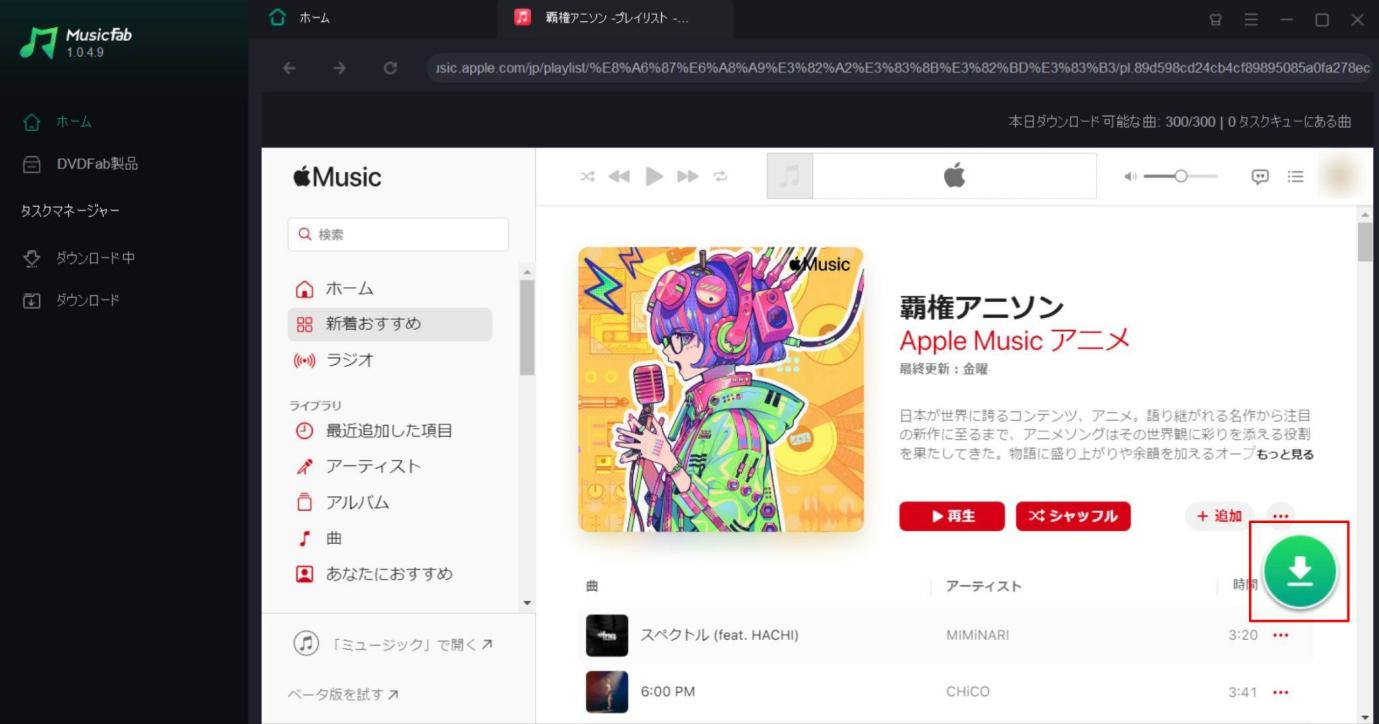1379x724 pixels.
Task: Click the 追加 button
Action: point(1220,516)
